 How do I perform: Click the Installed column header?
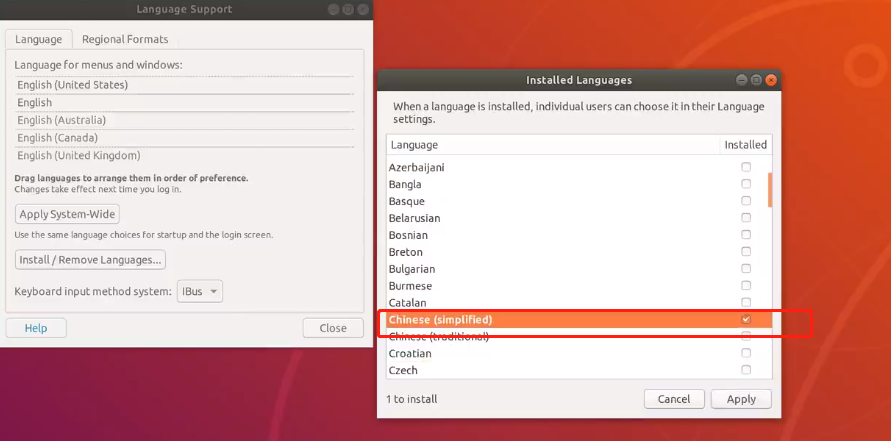[x=746, y=145]
